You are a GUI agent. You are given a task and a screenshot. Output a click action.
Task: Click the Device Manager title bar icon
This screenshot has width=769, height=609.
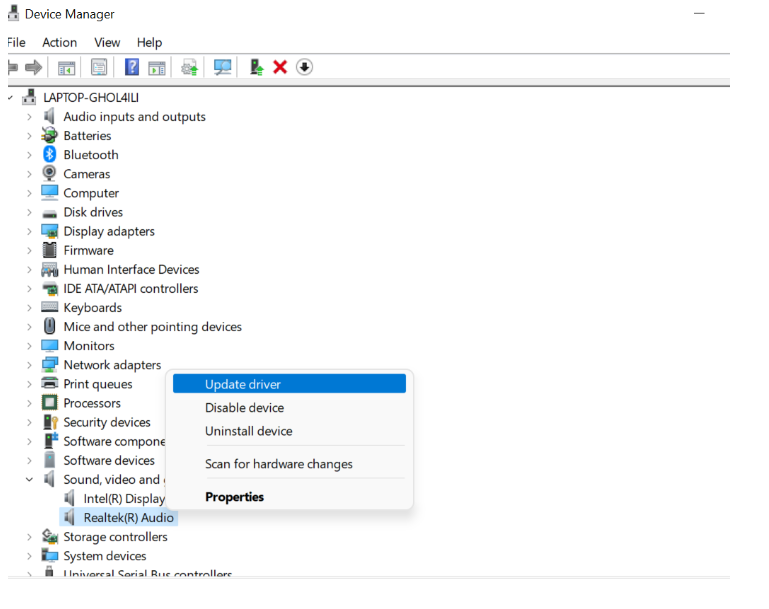pos(14,13)
